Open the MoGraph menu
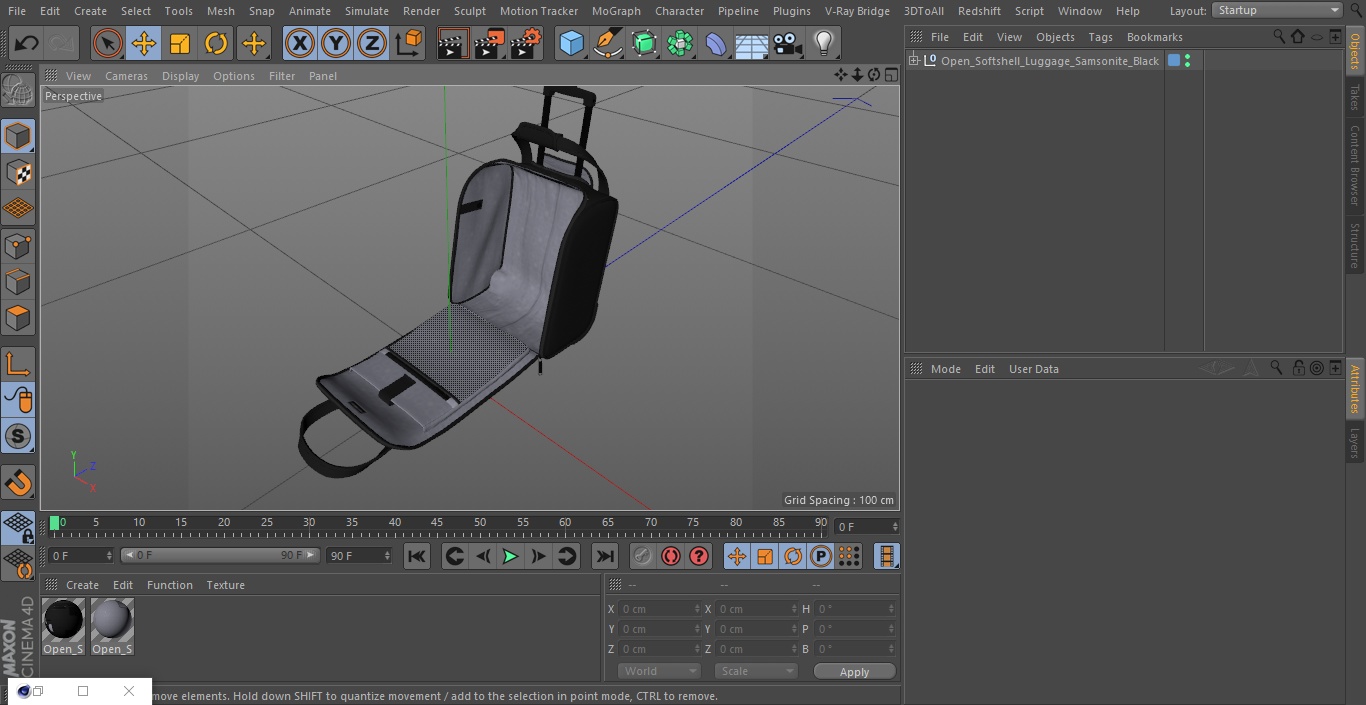The image size is (1366, 705). tap(616, 11)
